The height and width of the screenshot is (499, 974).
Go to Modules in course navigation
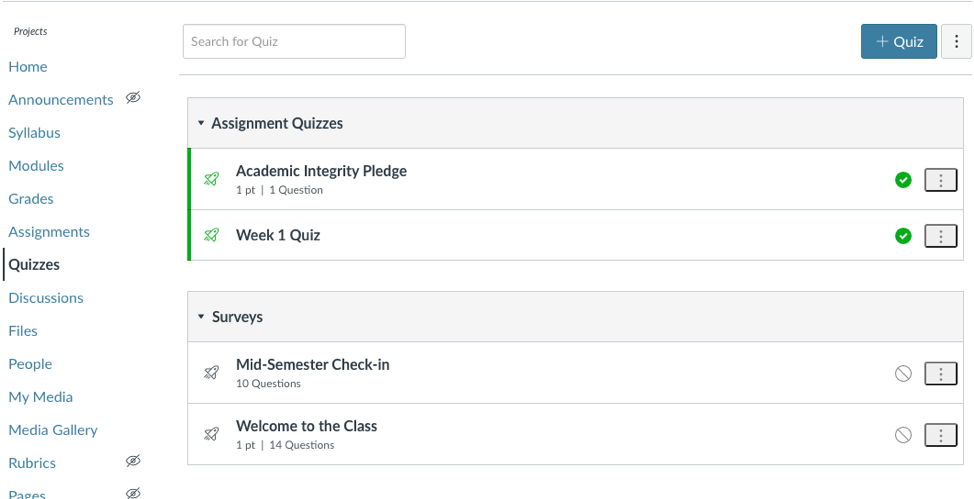pyautogui.click(x=36, y=166)
